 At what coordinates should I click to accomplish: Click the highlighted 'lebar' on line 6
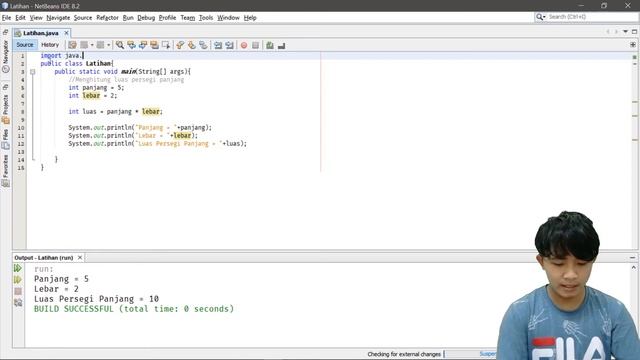[91, 96]
